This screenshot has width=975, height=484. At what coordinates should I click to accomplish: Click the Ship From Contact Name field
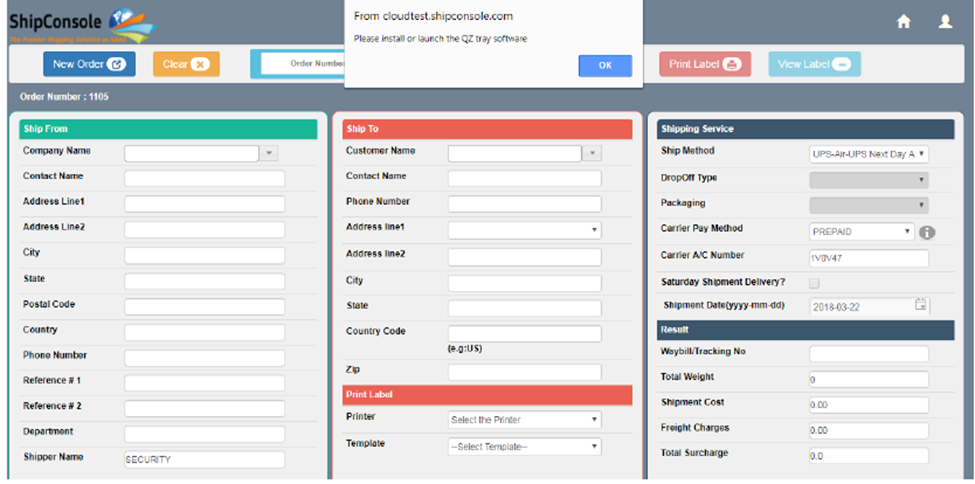click(x=205, y=179)
